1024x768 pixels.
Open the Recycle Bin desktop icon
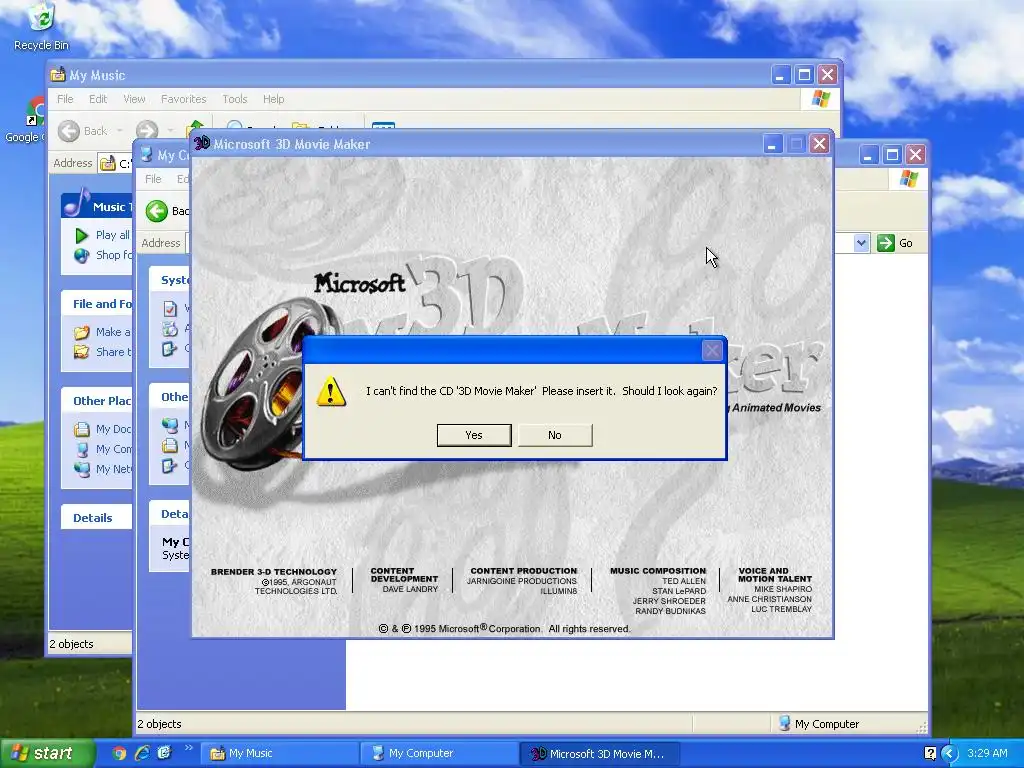click(x=41, y=26)
